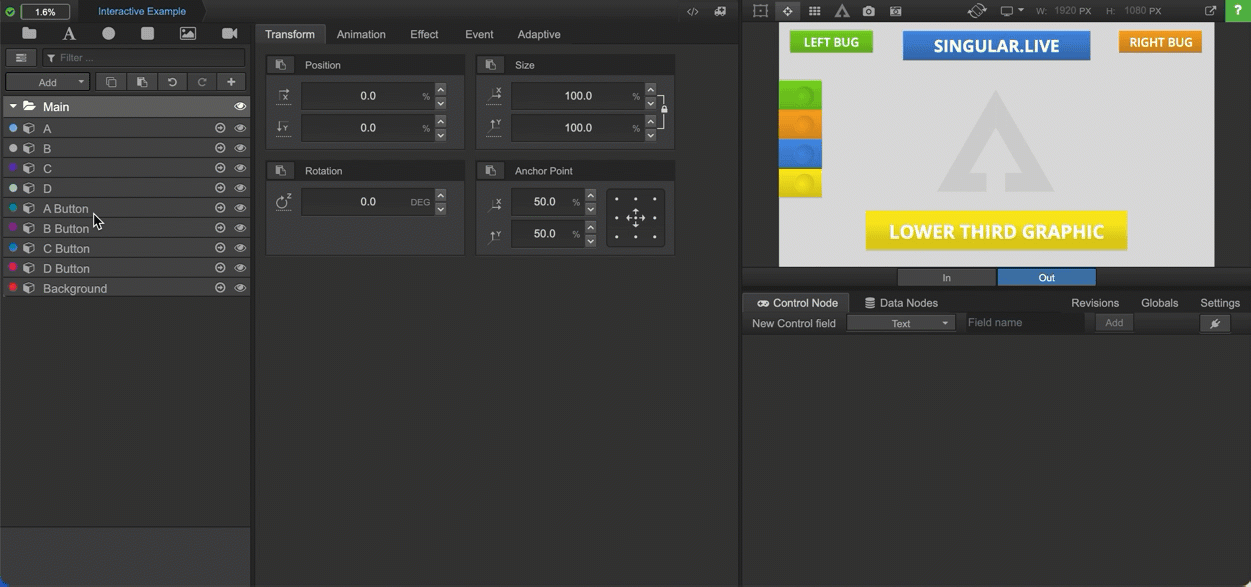Viewport: 1251px width, 587px height.
Task: Open the green help question mark
Action: (x=1239, y=11)
